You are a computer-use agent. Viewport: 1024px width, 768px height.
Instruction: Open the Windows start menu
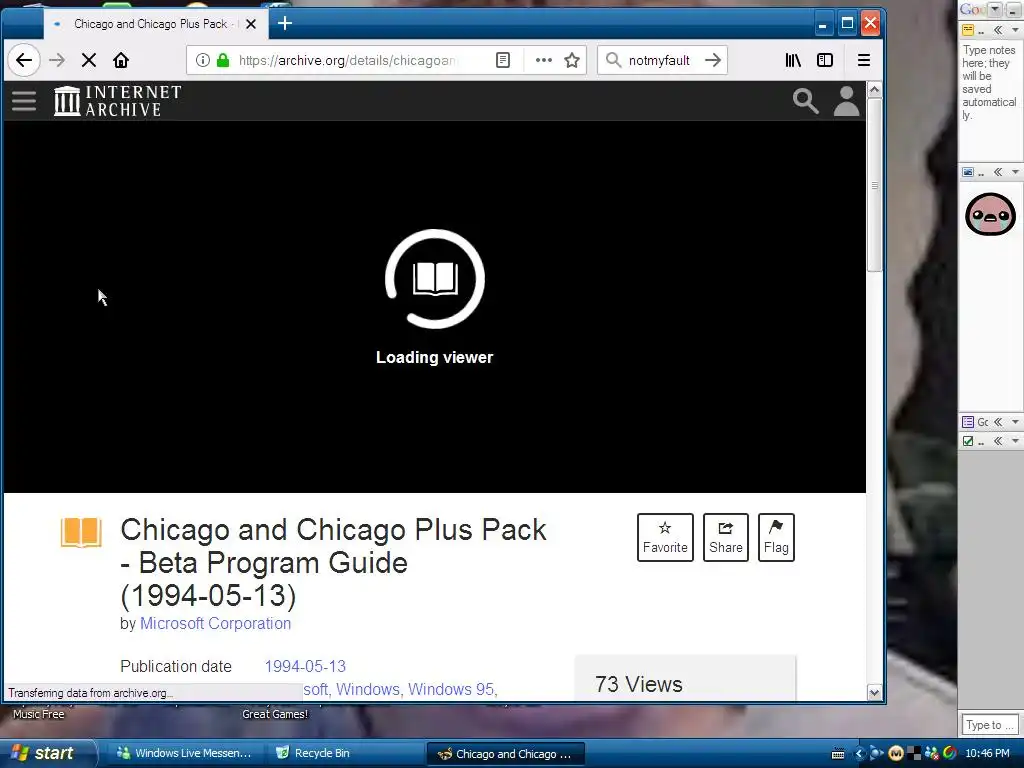pos(47,753)
